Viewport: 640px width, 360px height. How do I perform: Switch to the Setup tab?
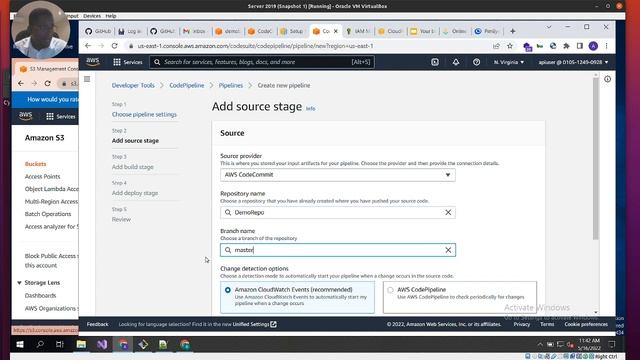293,31
